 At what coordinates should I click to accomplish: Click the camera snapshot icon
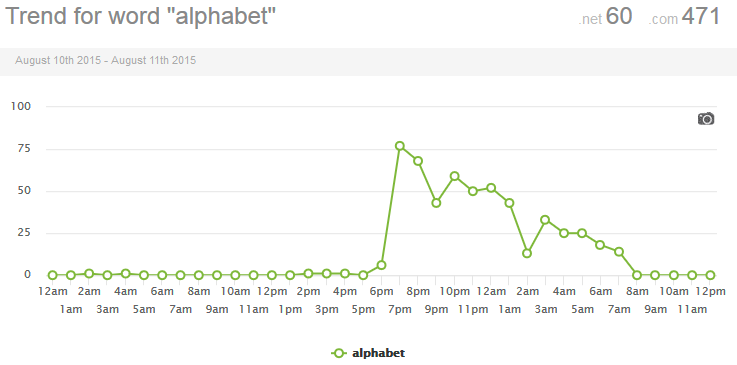(706, 119)
